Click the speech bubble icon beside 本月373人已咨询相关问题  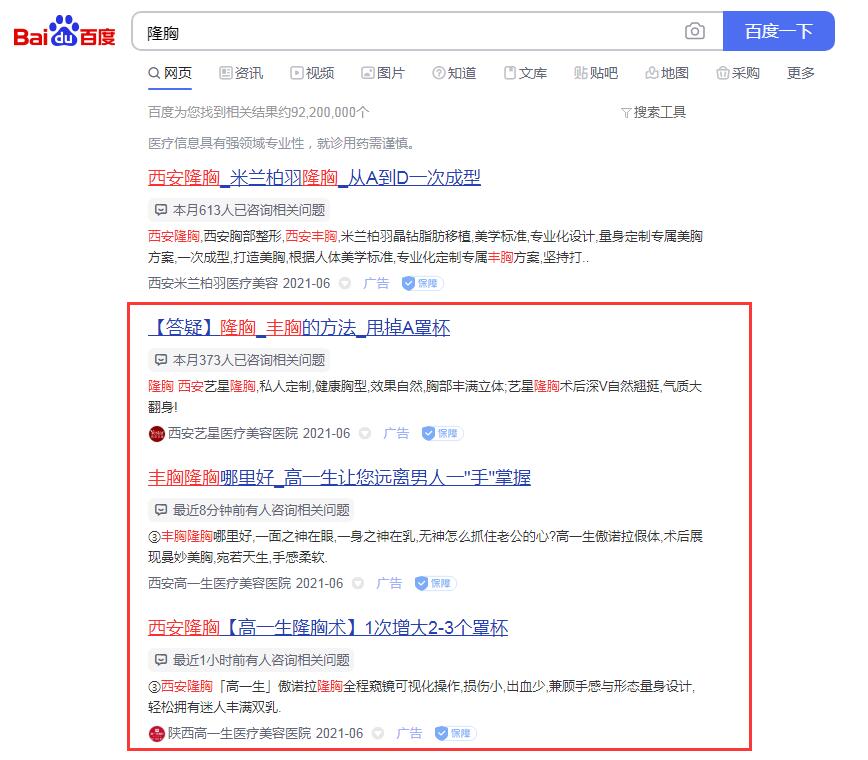(161, 359)
